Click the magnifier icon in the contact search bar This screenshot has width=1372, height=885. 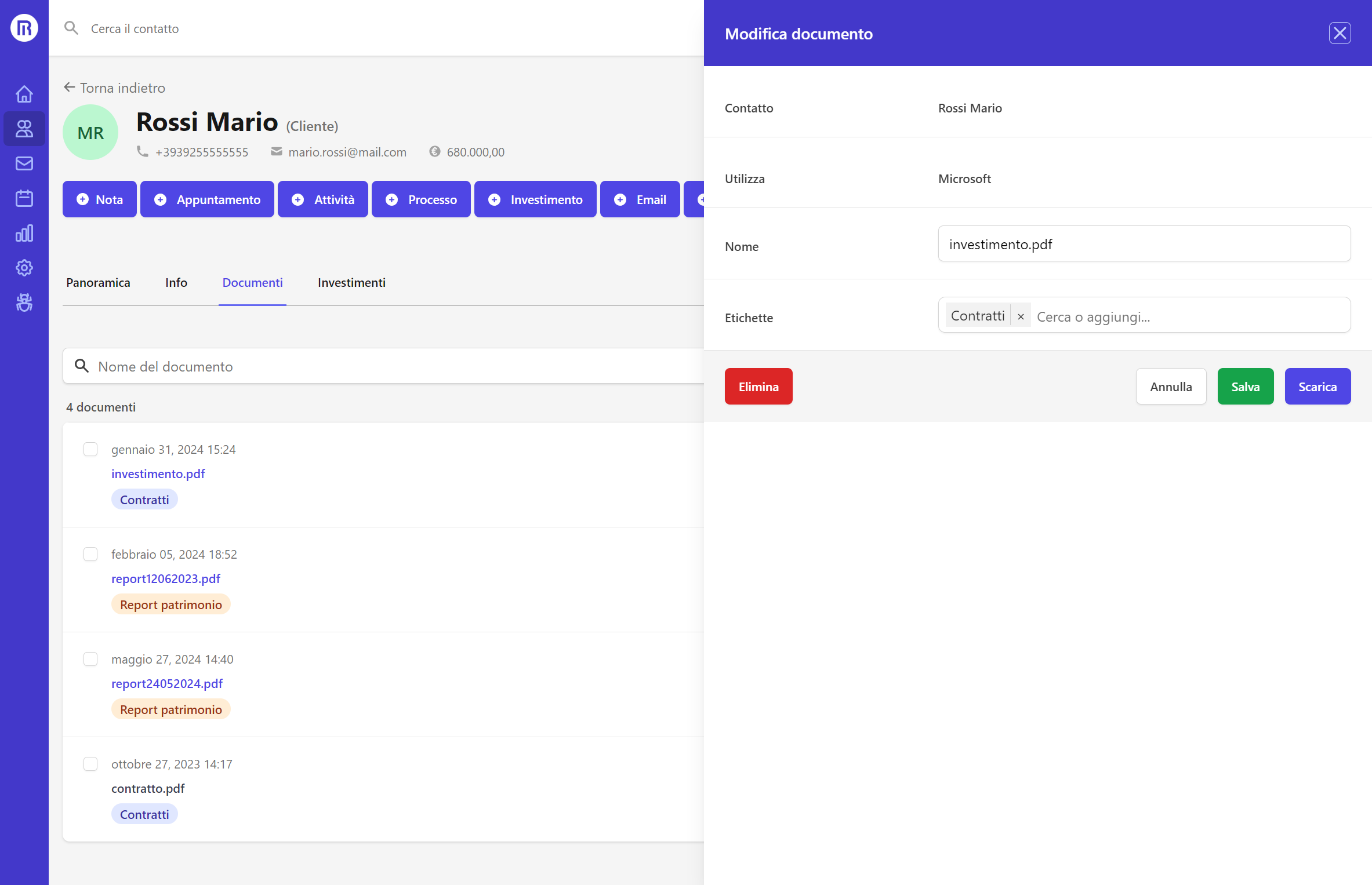[71, 27]
